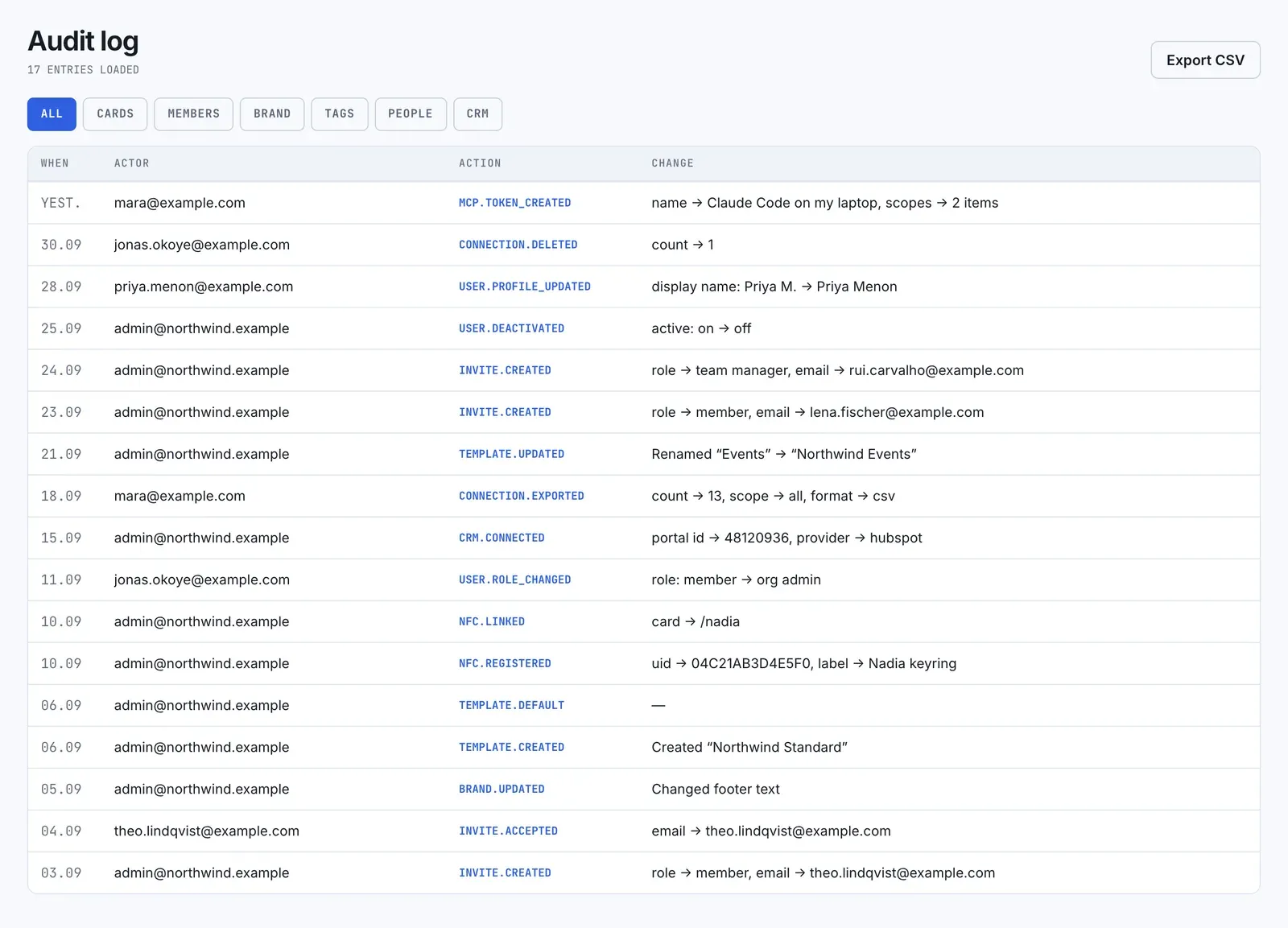Click BRAND.UPDATED action label
Viewport: 1288px width, 928px height.
point(502,789)
